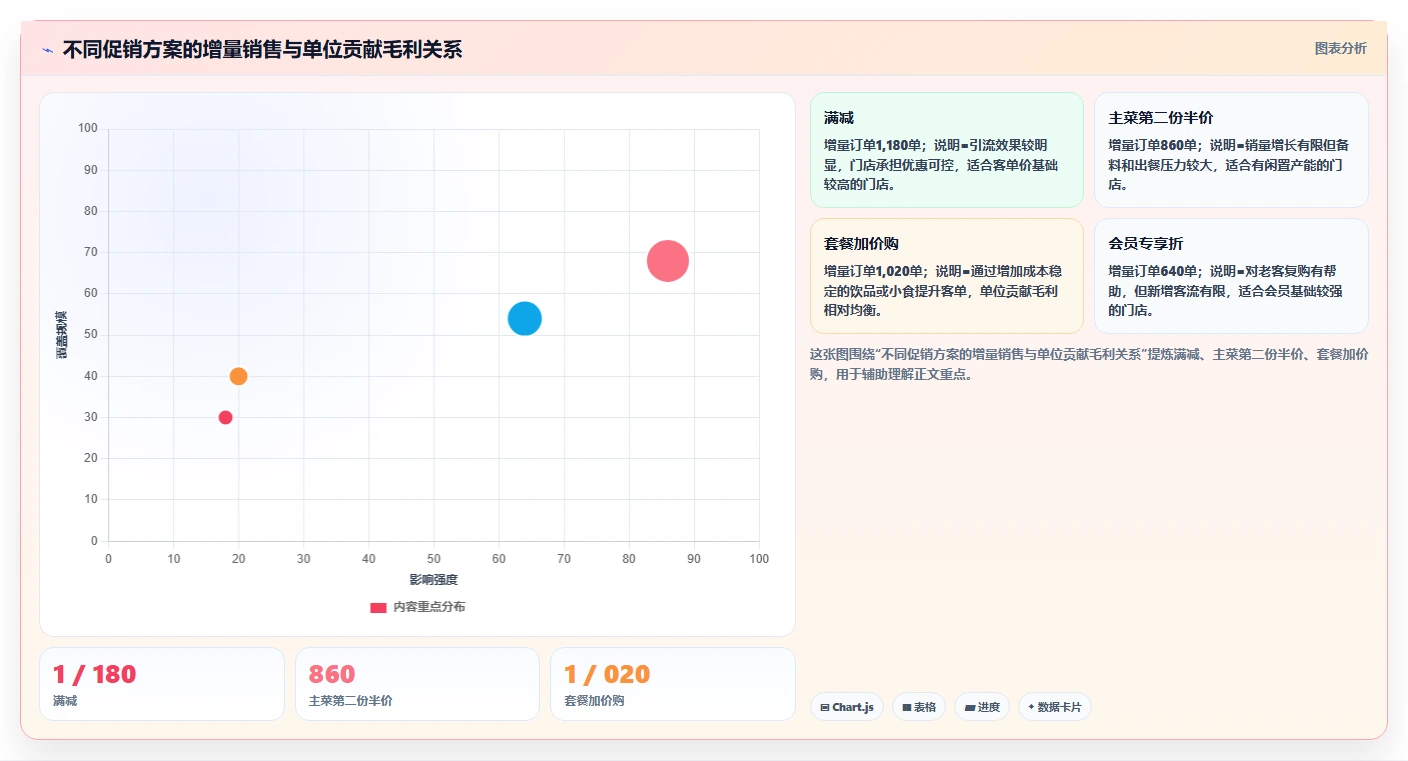
Task: Open the 满减 info card
Action: (x=946, y=150)
